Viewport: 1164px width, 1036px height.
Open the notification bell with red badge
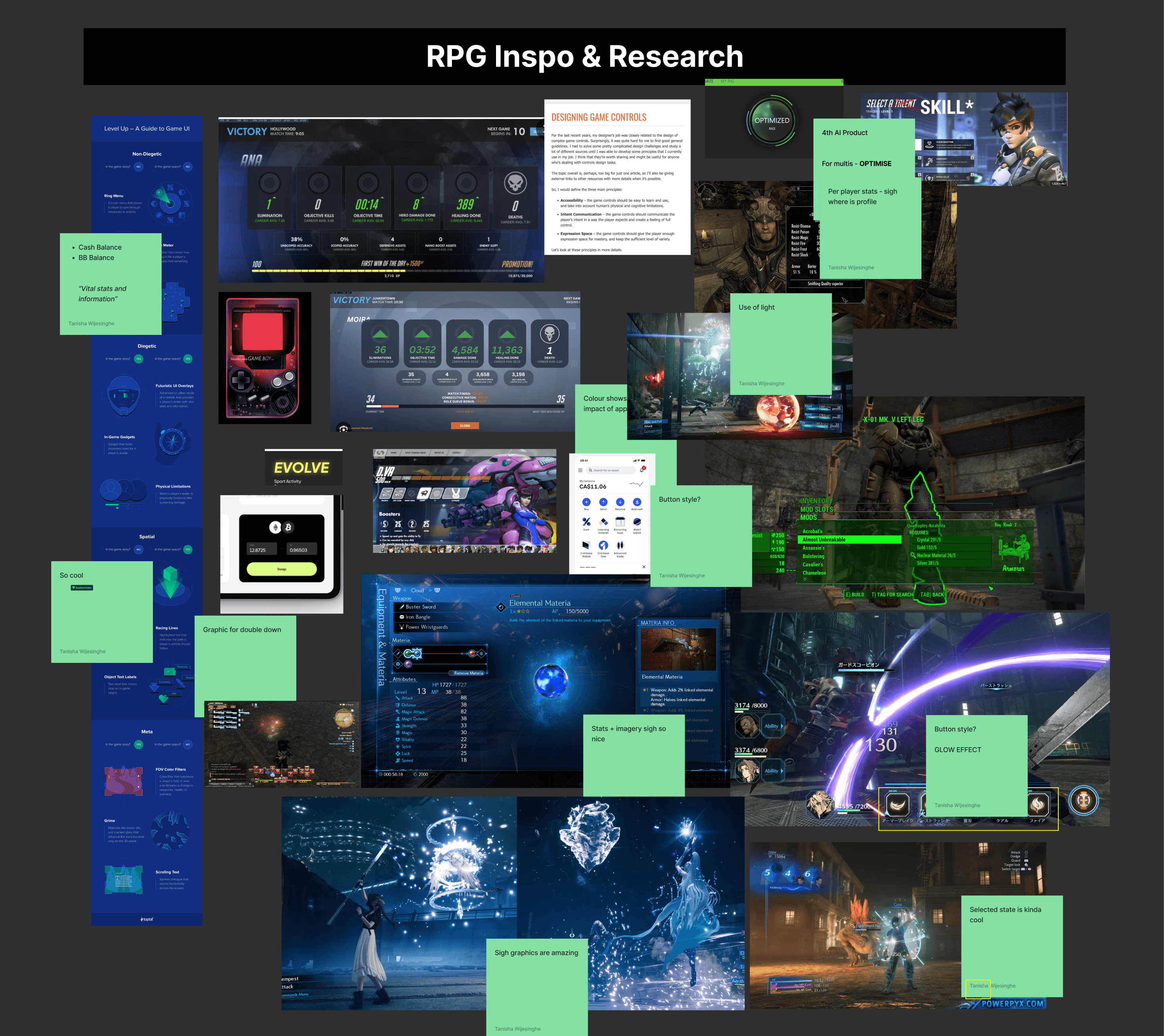[642, 470]
